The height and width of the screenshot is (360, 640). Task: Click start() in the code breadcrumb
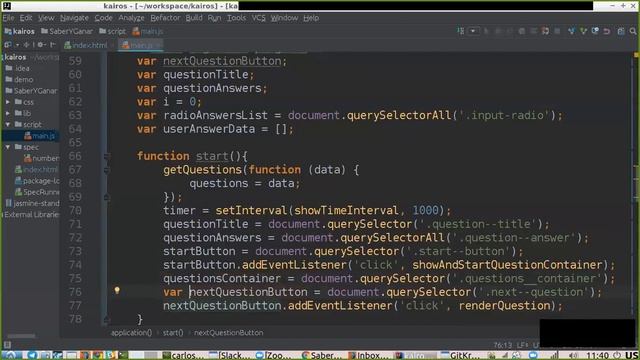tap(173, 333)
